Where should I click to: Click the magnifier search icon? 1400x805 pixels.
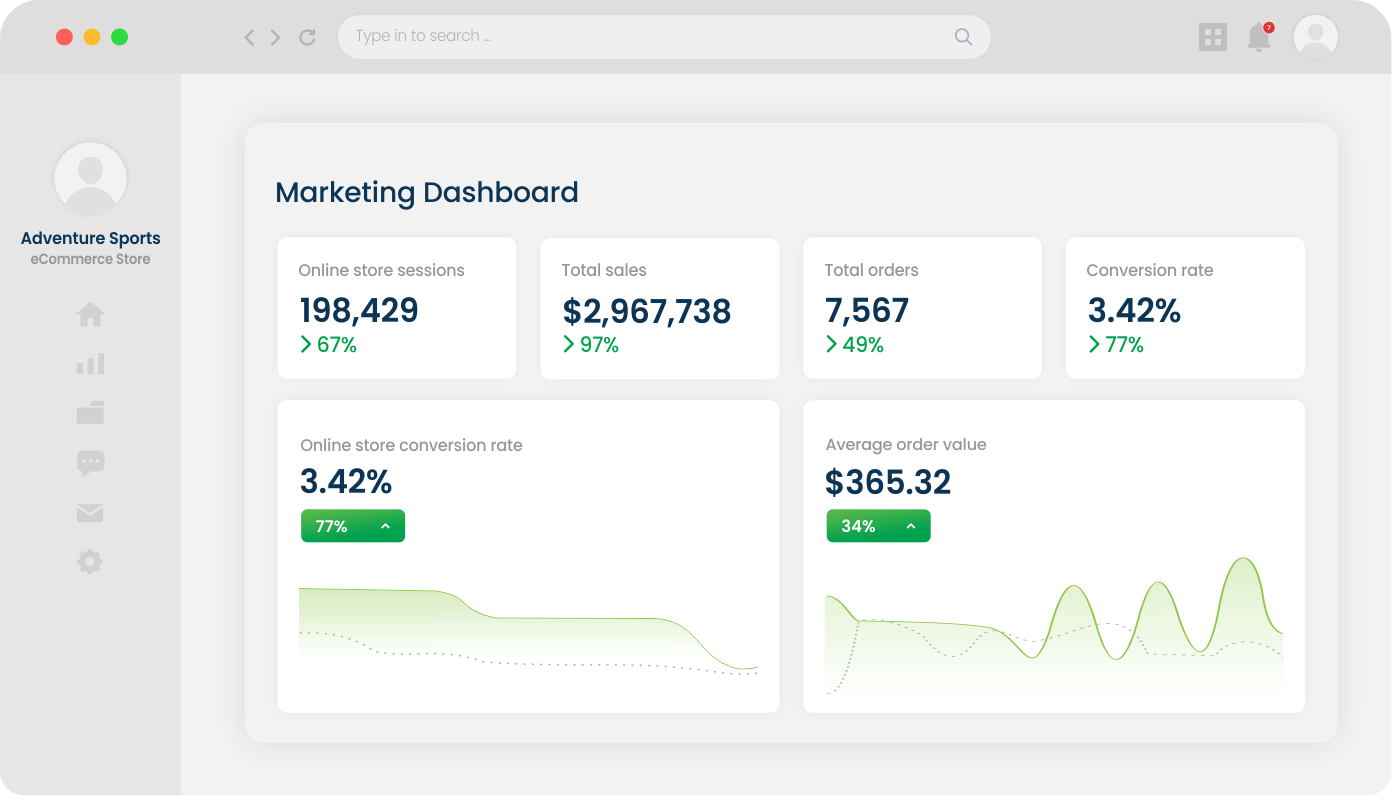pos(963,37)
